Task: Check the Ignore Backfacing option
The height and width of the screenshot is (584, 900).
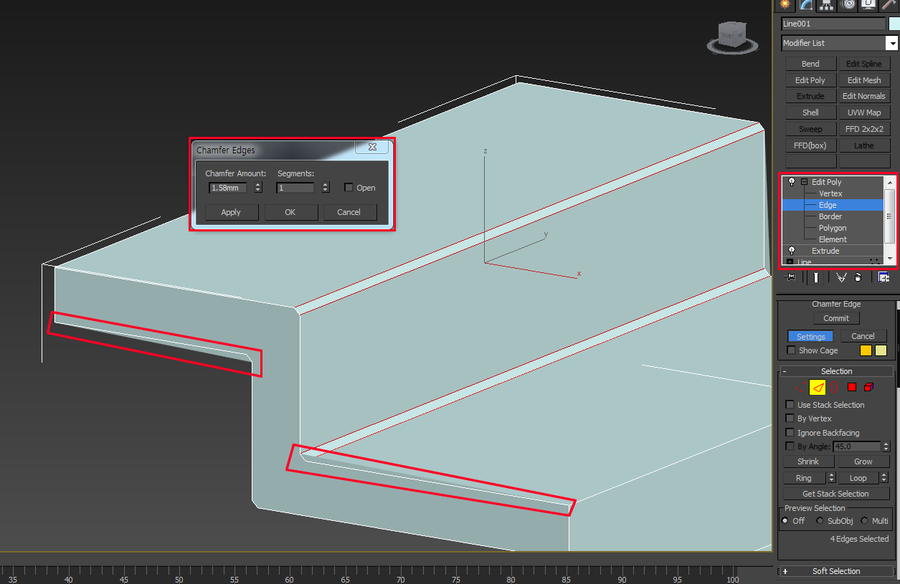Action: click(x=790, y=432)
